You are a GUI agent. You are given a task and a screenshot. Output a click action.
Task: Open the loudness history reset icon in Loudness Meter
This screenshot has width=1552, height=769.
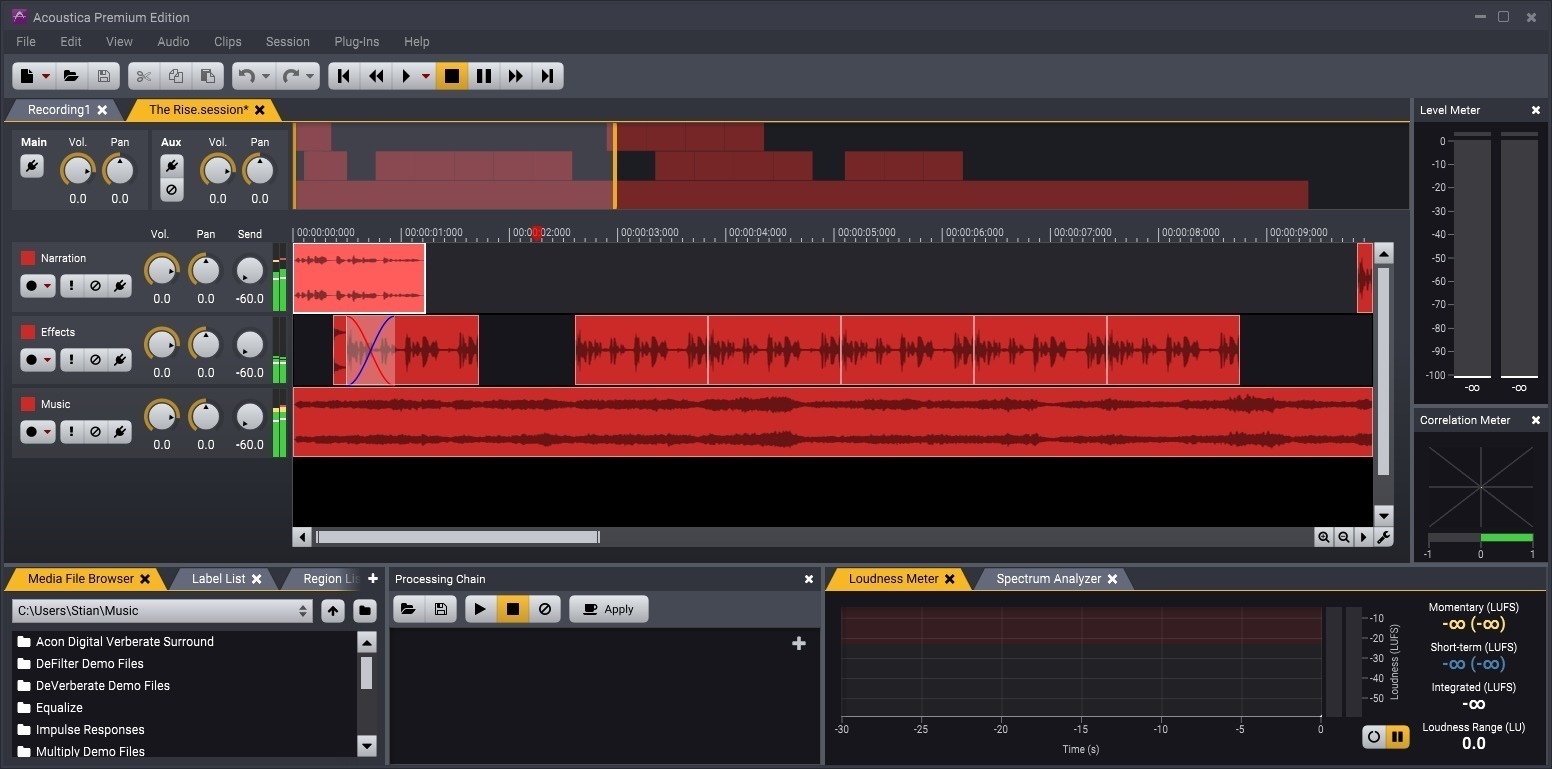[x=1374, y=737]
